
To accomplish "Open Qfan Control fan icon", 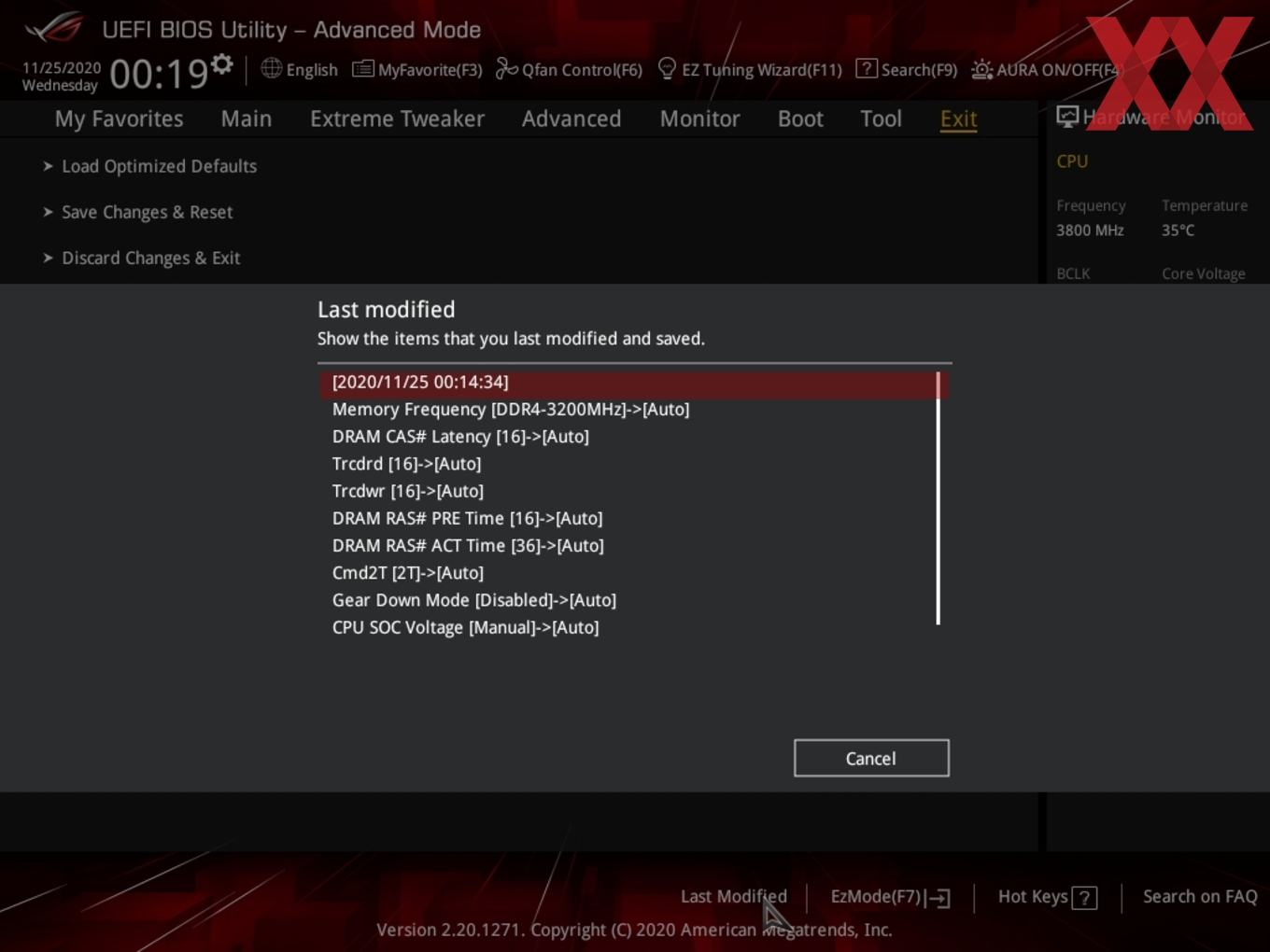I will [506, 68].
